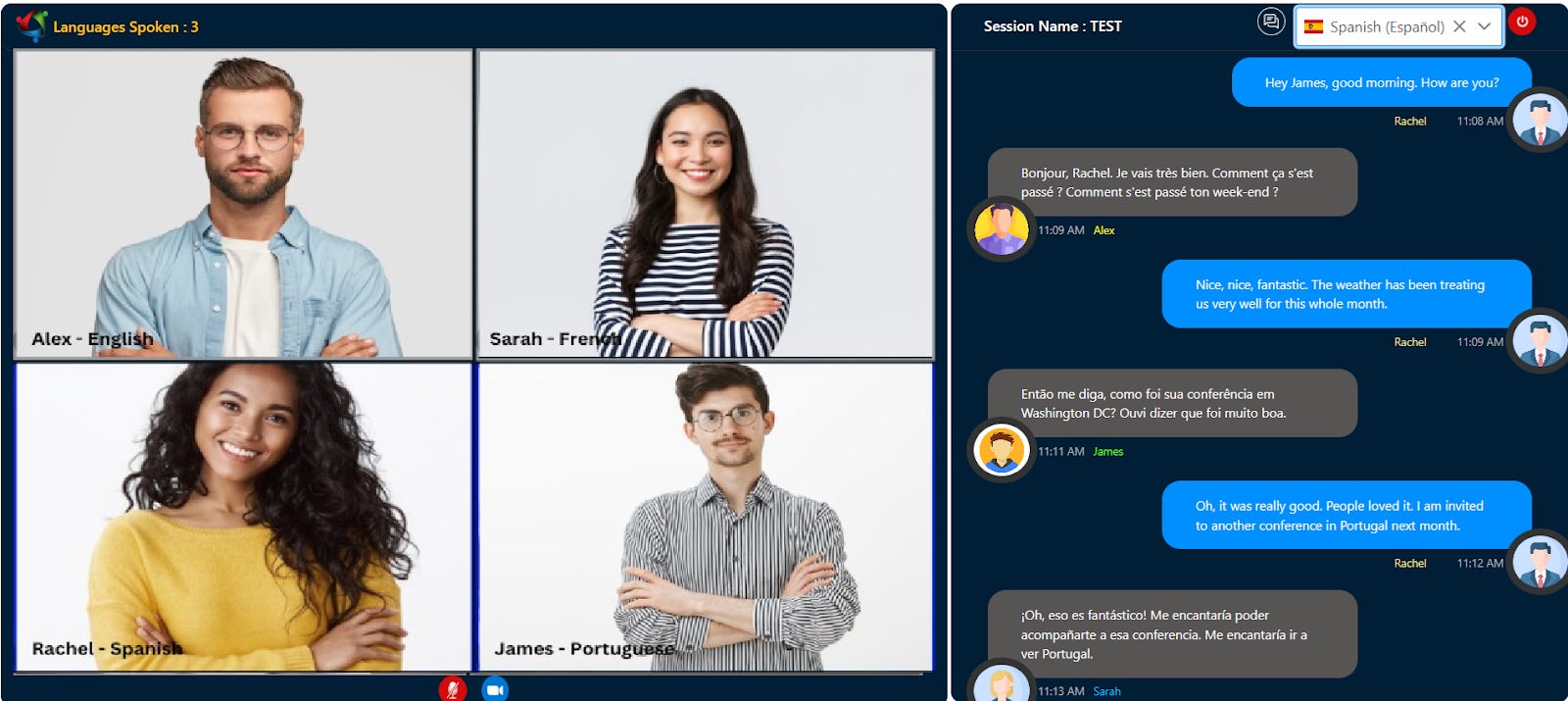Click the '¡Oh, eso es fantástico!' message bubble
The width and height of the screenshot is (1568, 701).
click(x=1172, y=634)
